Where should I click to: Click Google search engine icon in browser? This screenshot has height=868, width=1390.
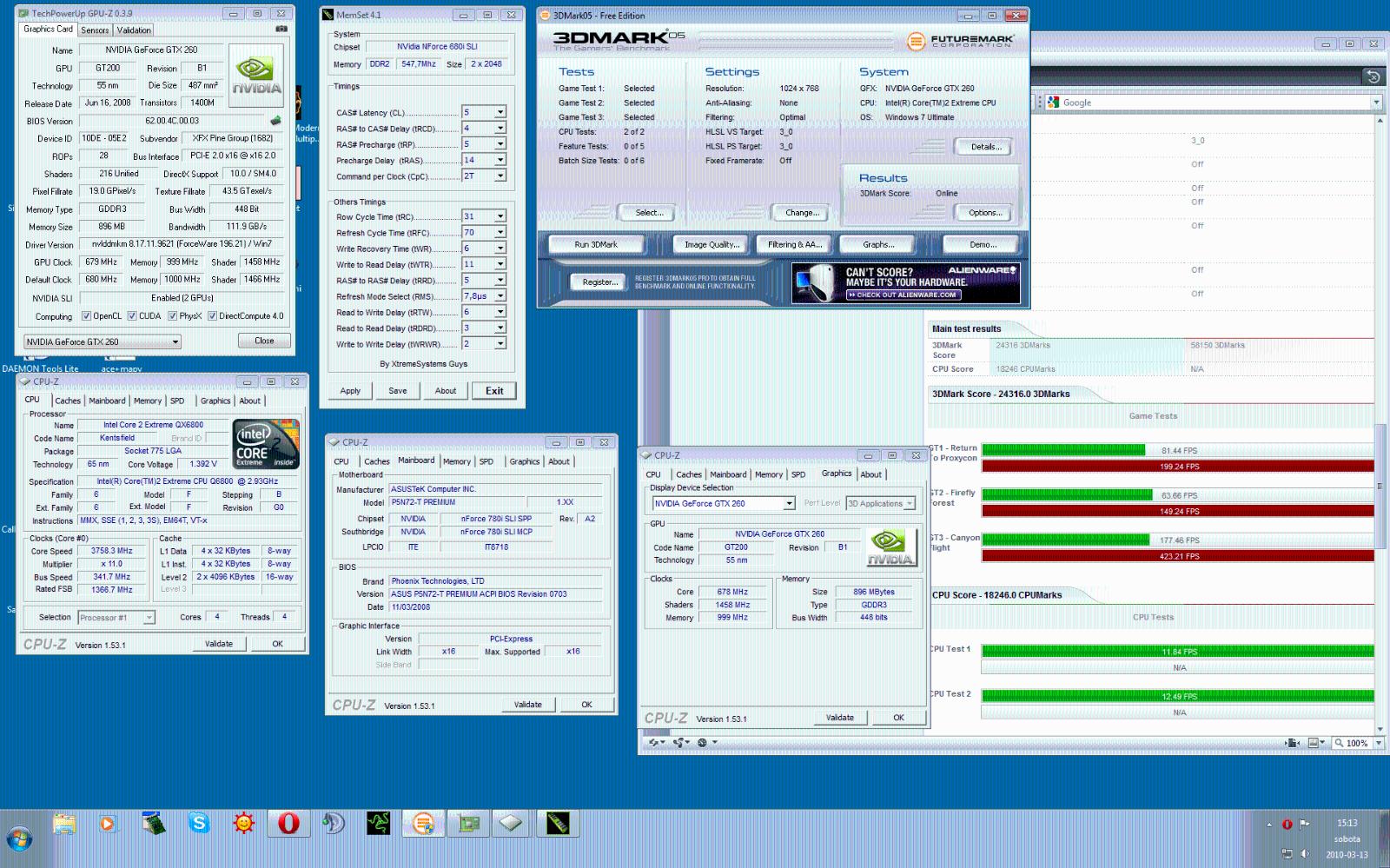coord(1053,103)
